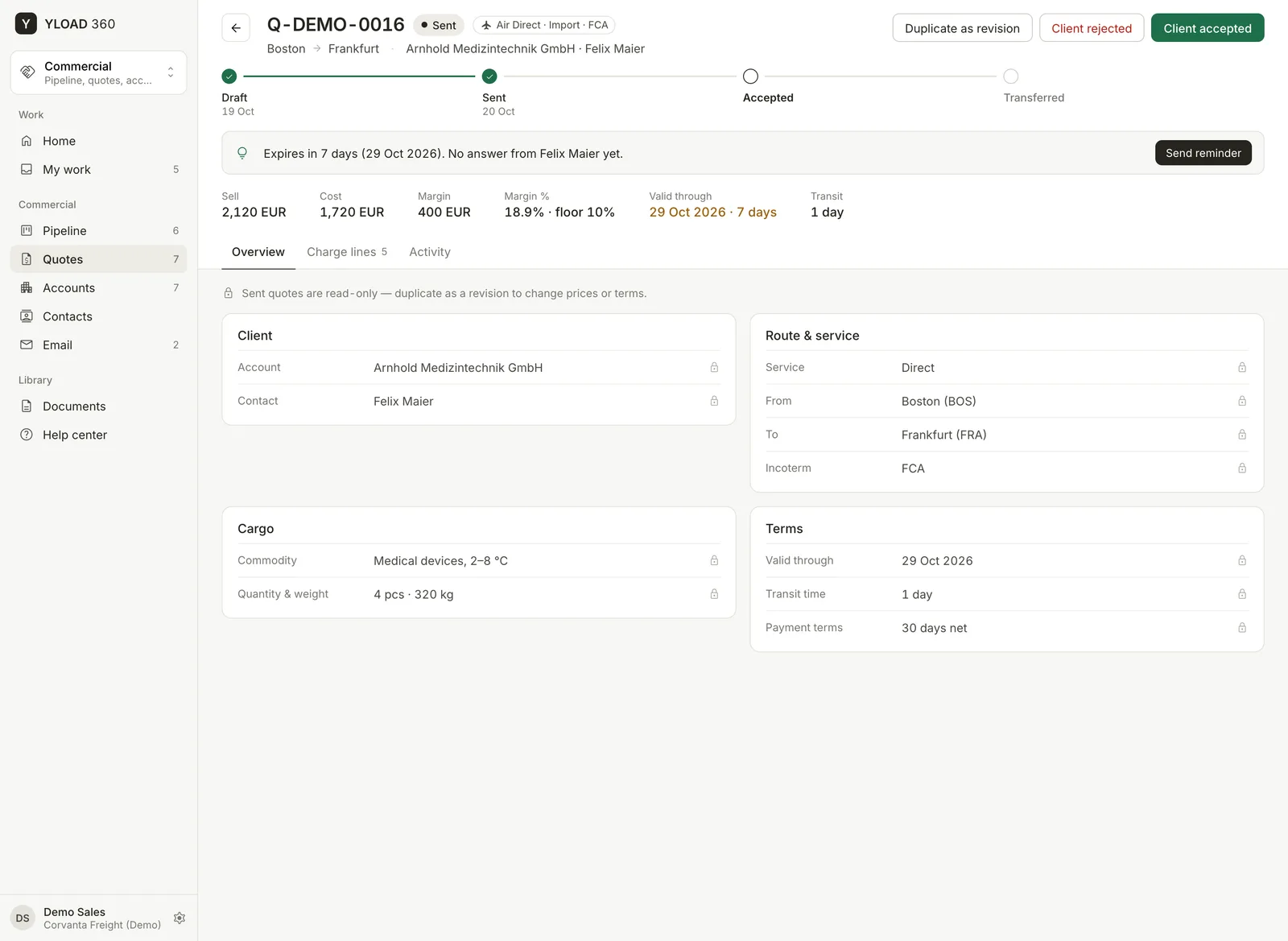Go to Quotes in the sidebar
The width and height of the screenshot is (1288, 941).
pos(98,259)
